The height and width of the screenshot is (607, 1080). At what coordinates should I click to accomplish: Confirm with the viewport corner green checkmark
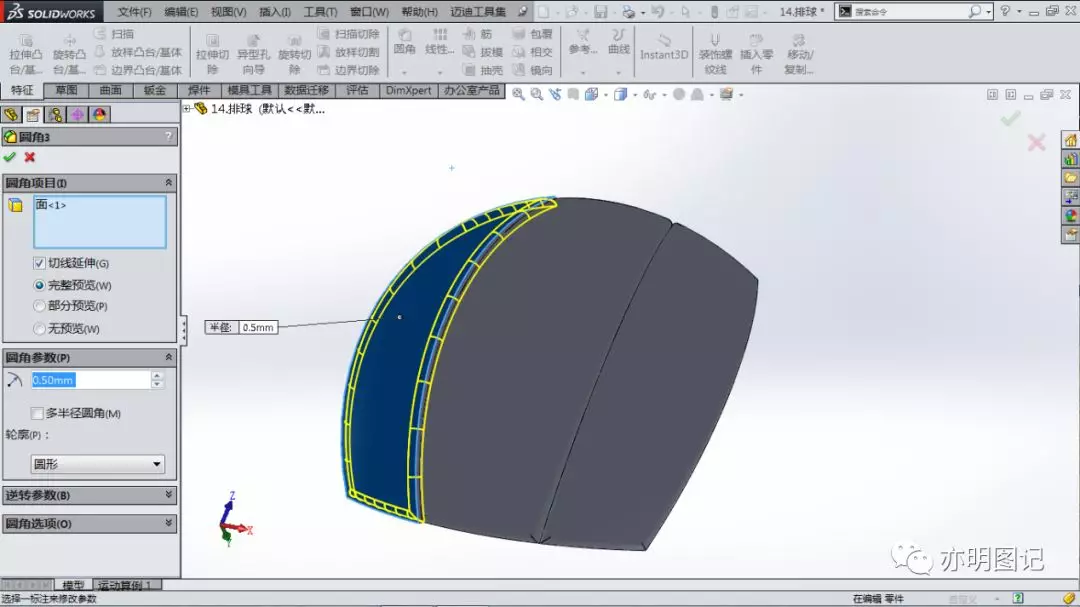pyautogui.click(x=1010, y=119)
